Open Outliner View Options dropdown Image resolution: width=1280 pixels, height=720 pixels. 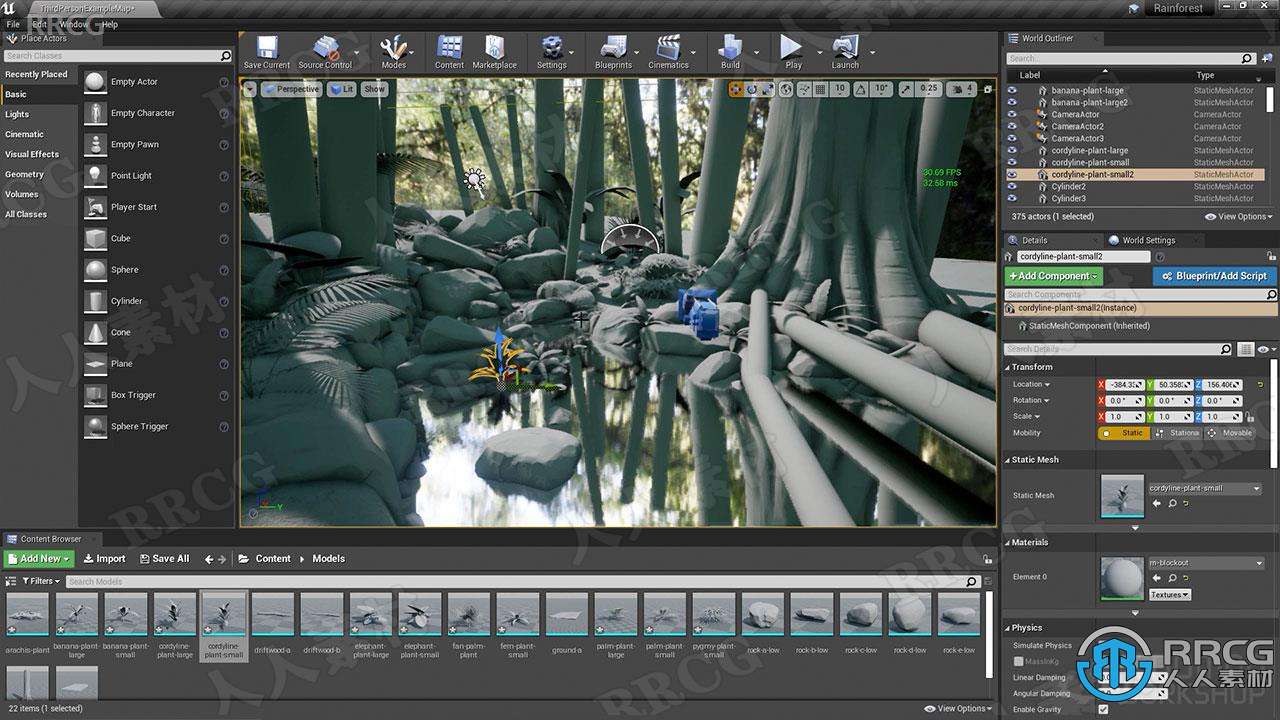coord(1239,216)
